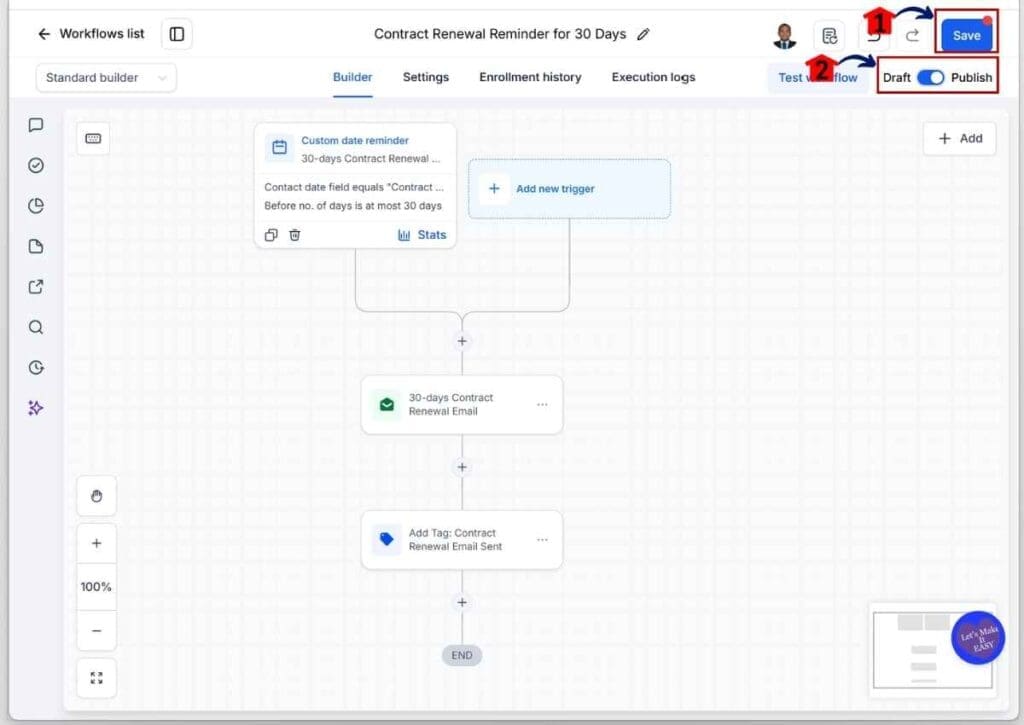The image size is (1024, 725).
Task: Zoom out the canvas with minus
Action: (x=97, y=631)
